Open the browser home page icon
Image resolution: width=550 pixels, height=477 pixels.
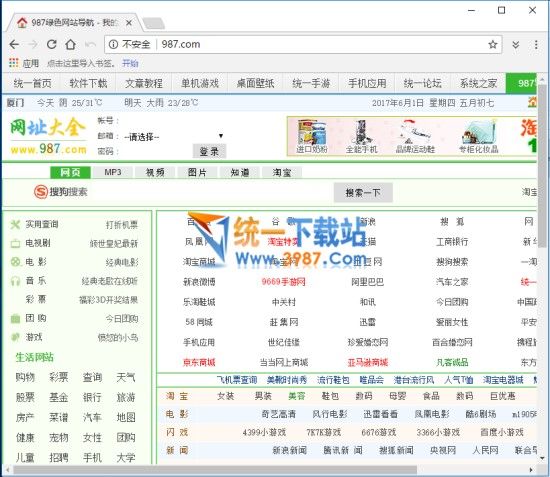click(x=71, y=44)
